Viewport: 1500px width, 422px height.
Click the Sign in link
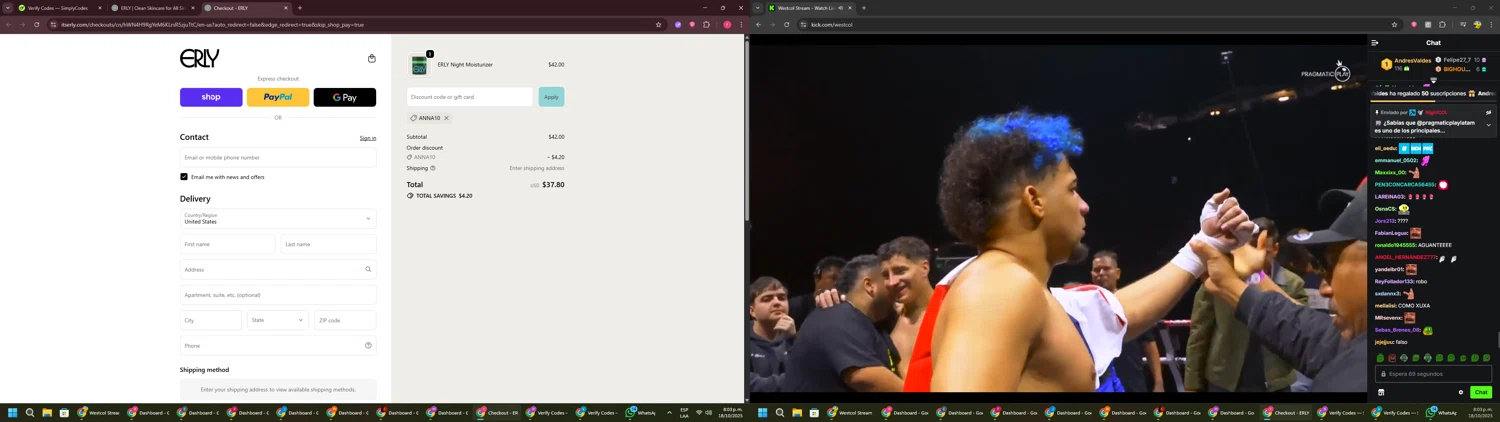368,138
